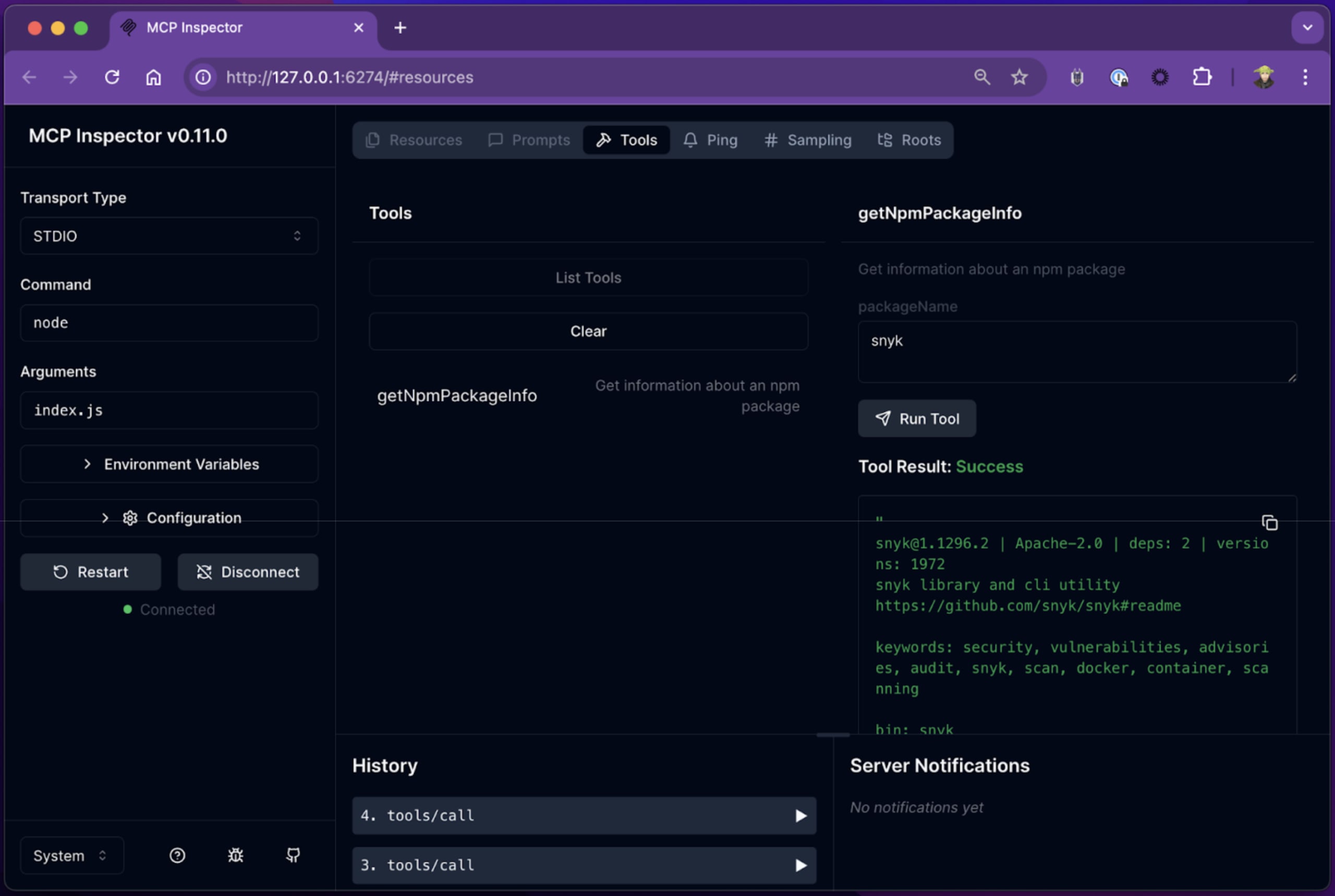Bookmark this page with the star icon
This screenshot has height=896, width=1335.
point(1019,77)
